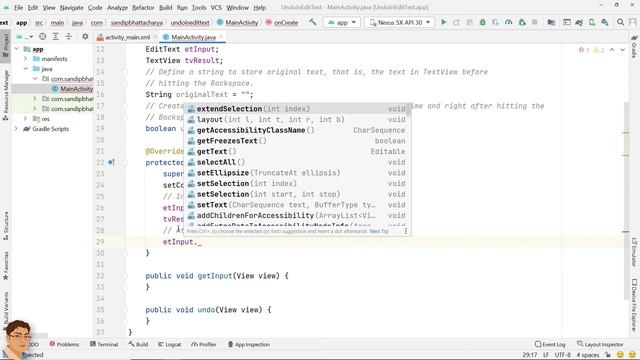Open the VCS menu
640x360 pixels.
[x=216, y=7]
